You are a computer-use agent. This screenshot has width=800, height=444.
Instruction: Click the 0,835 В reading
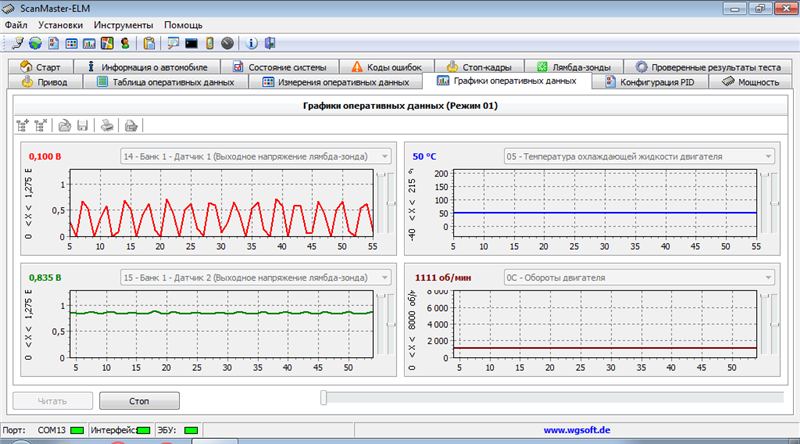point(45,278)
